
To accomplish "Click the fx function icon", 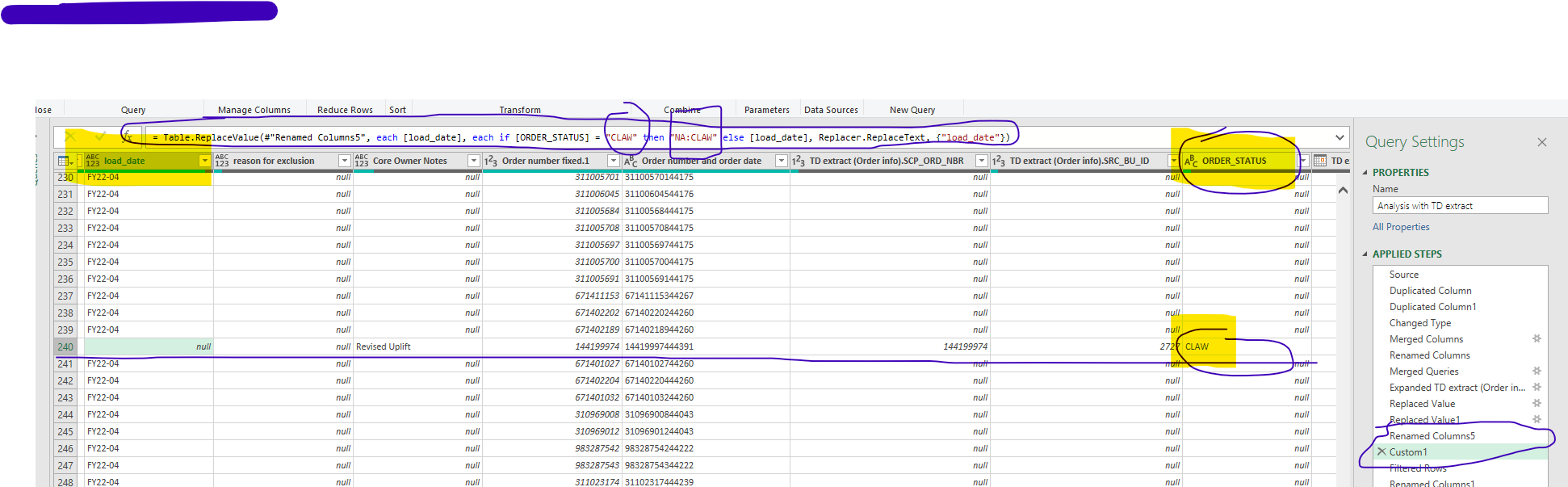I will (128, 137).
